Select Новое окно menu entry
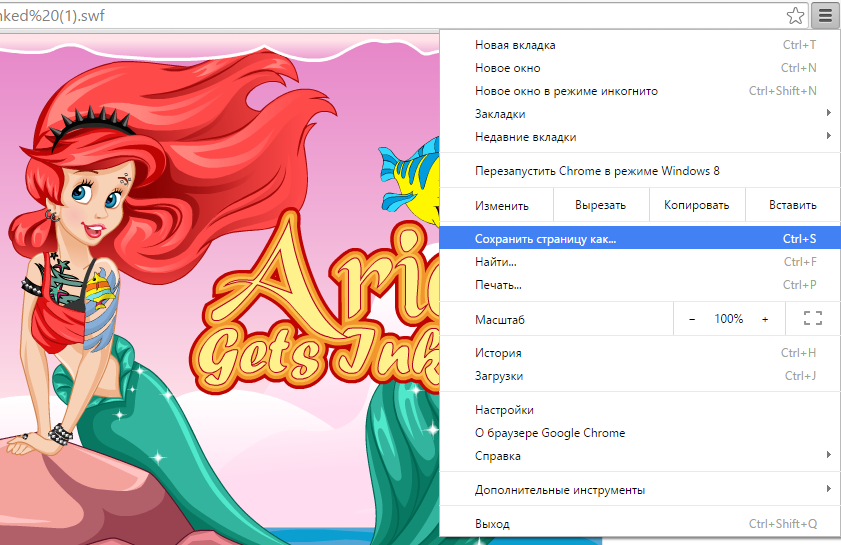841x545 pixels. [640, 68]
